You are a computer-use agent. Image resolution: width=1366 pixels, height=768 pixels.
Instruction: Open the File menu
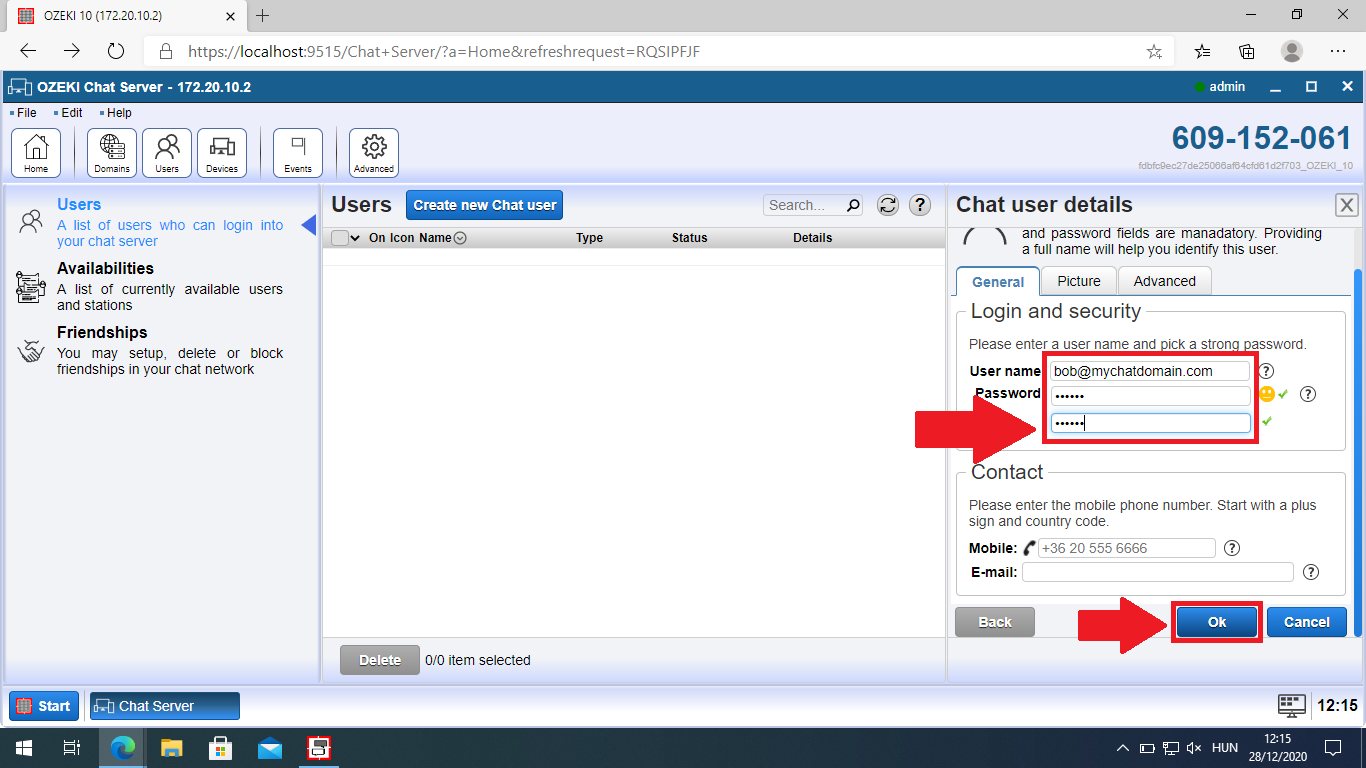(x=26, y=113)
